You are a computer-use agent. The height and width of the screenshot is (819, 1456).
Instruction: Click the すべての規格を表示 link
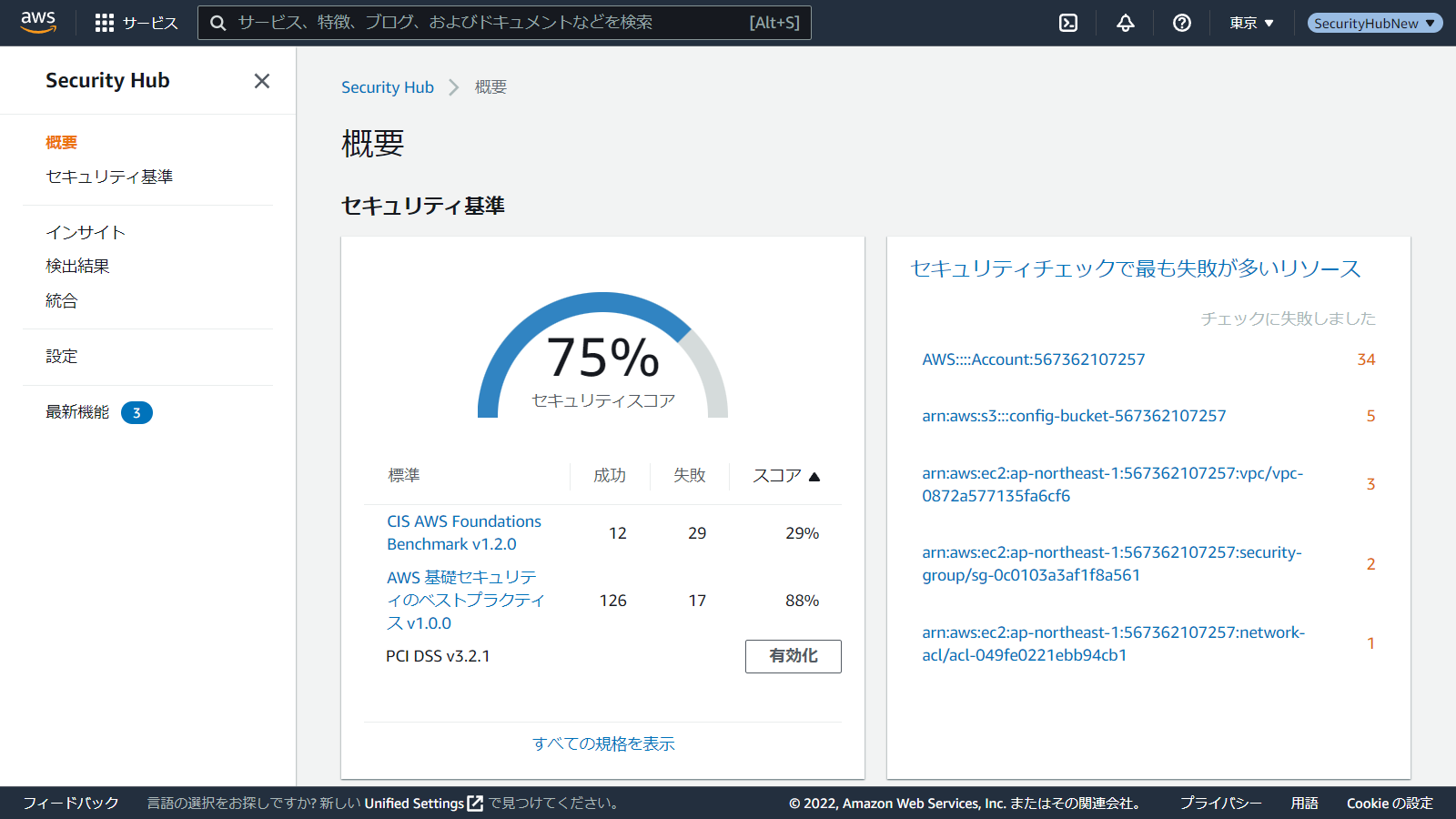pos(603,743)
